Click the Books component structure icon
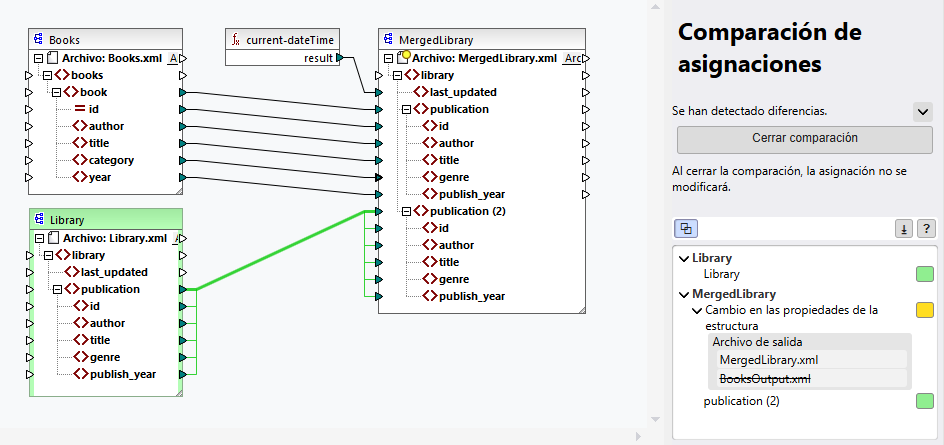 (x=39, y=40)
